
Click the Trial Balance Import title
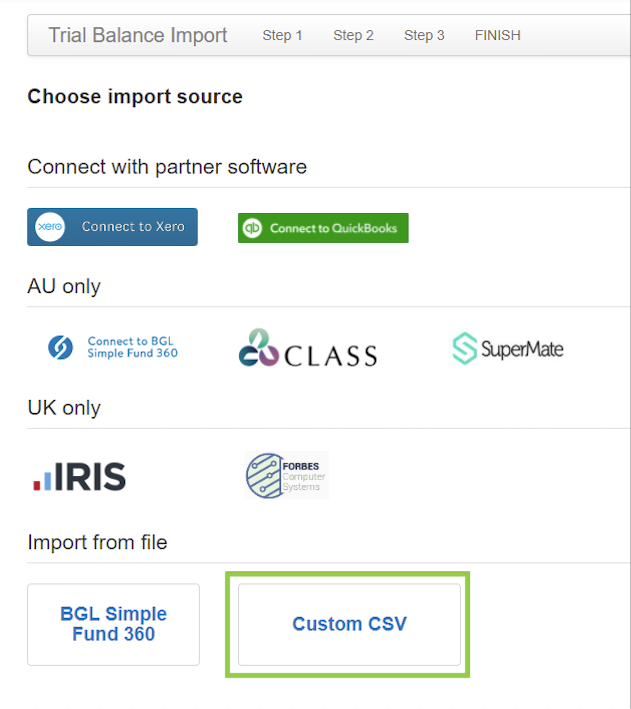tap(138, 35)
